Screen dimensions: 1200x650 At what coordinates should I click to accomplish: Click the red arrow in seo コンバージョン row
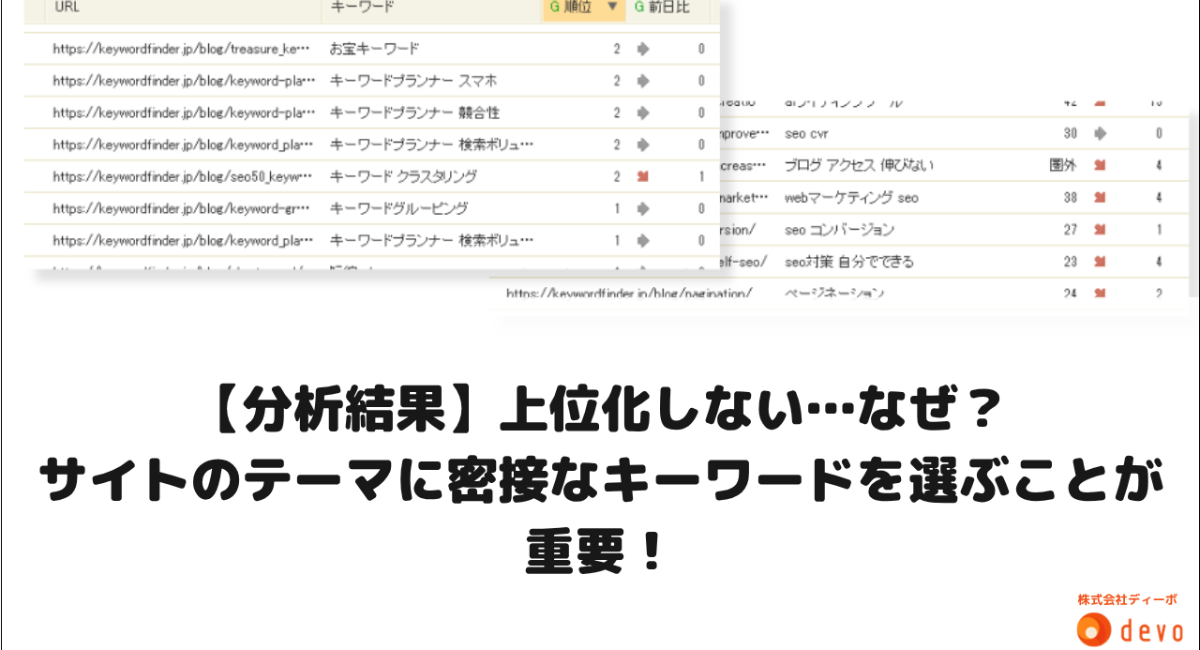coord(1101,230)
